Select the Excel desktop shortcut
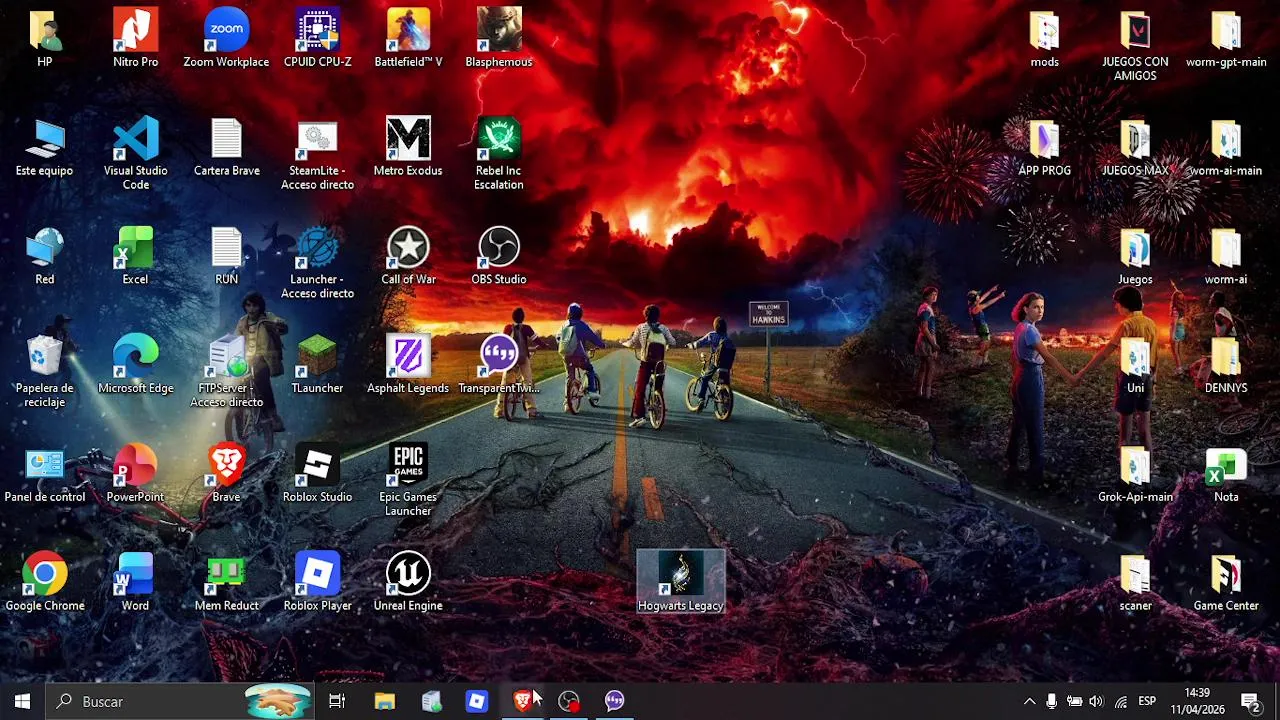 click(x=135, y=256)
